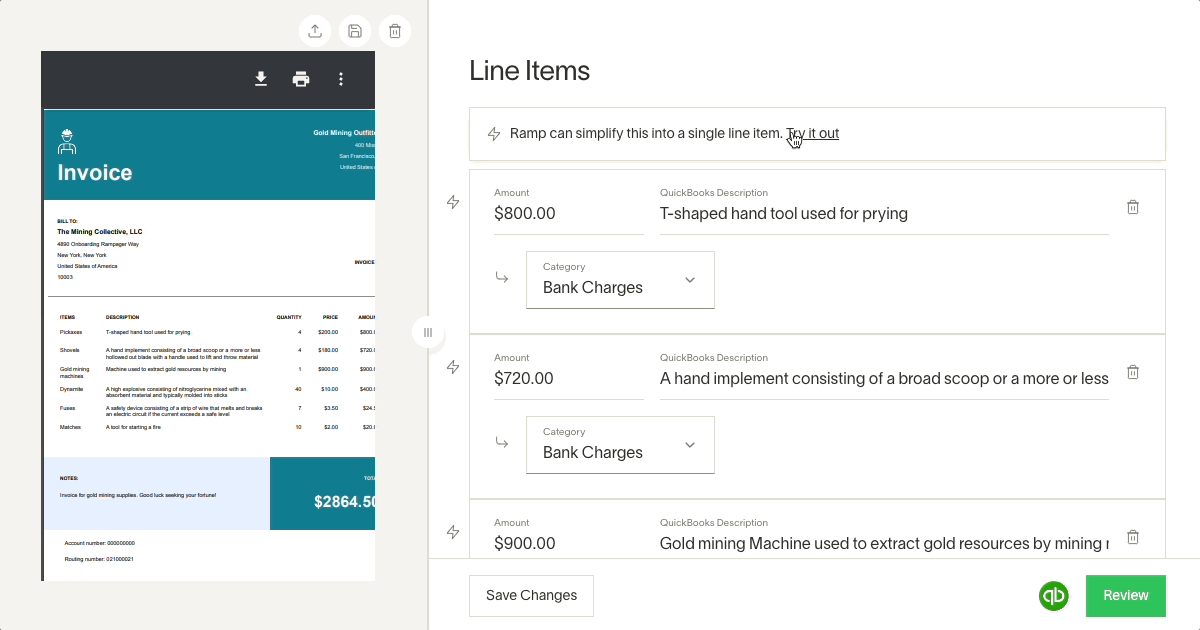Click the QuickBooks logo icon
The width and height of the screenshot is (1200, 630).
tap(1054, 596)
